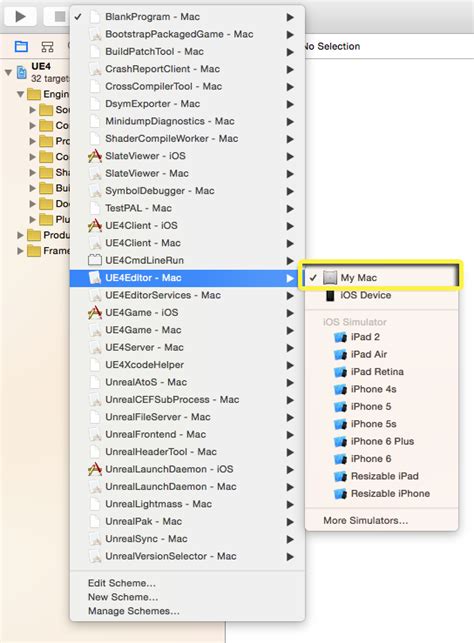
Task: Open submenu arrow for MinidumpDiagnostics - Mac
Action: [x=290, y=121]
